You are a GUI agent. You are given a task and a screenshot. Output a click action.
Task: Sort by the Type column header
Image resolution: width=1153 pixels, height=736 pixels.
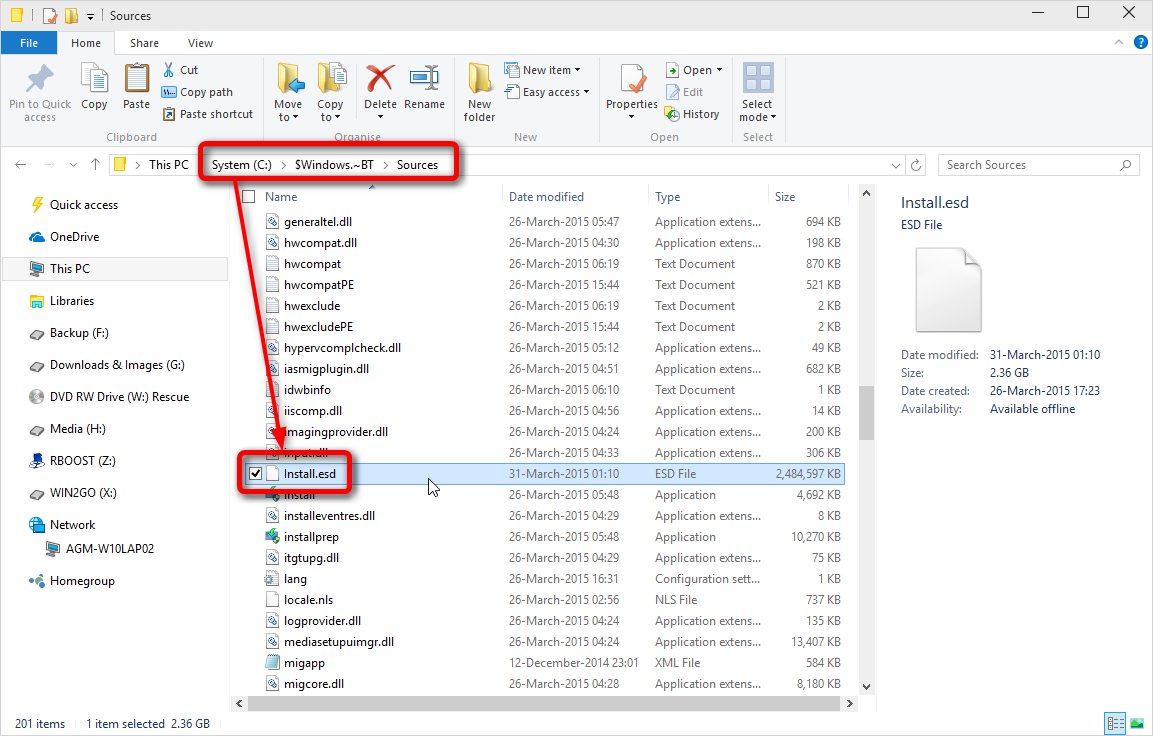668,196
